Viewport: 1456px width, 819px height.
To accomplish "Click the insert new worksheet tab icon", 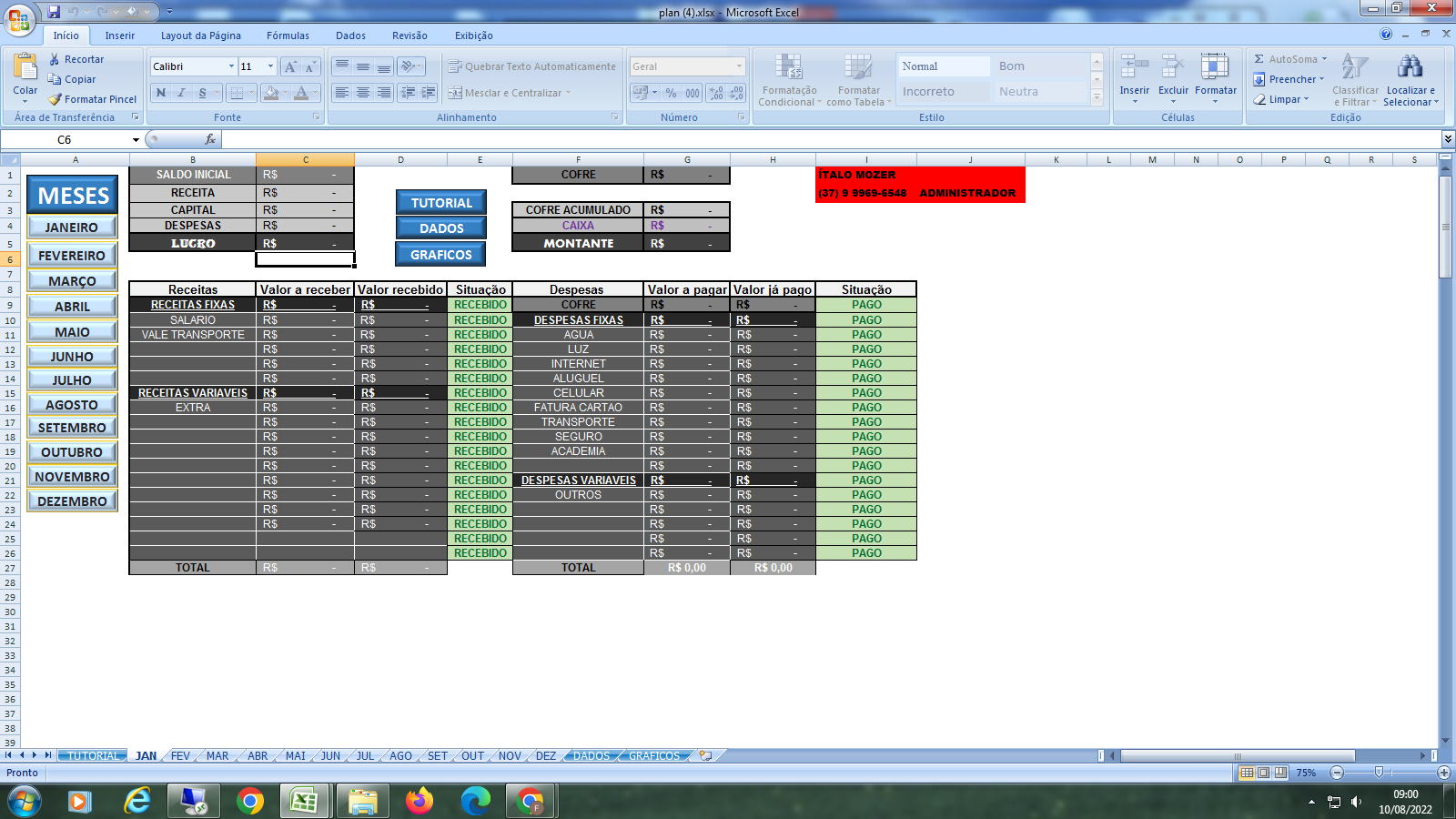I will (705, 755).
